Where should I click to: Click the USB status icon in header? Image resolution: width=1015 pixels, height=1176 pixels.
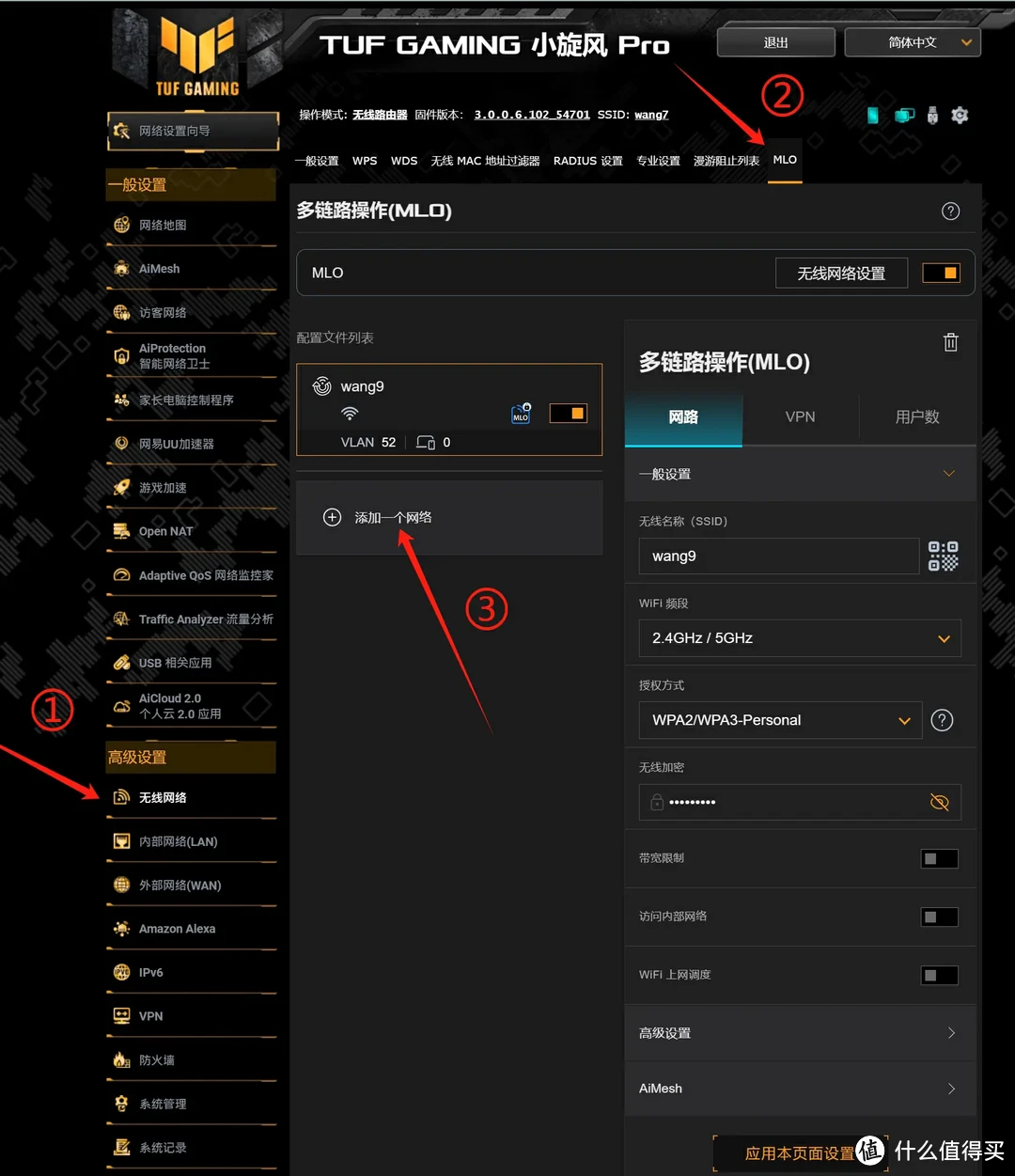932,116
